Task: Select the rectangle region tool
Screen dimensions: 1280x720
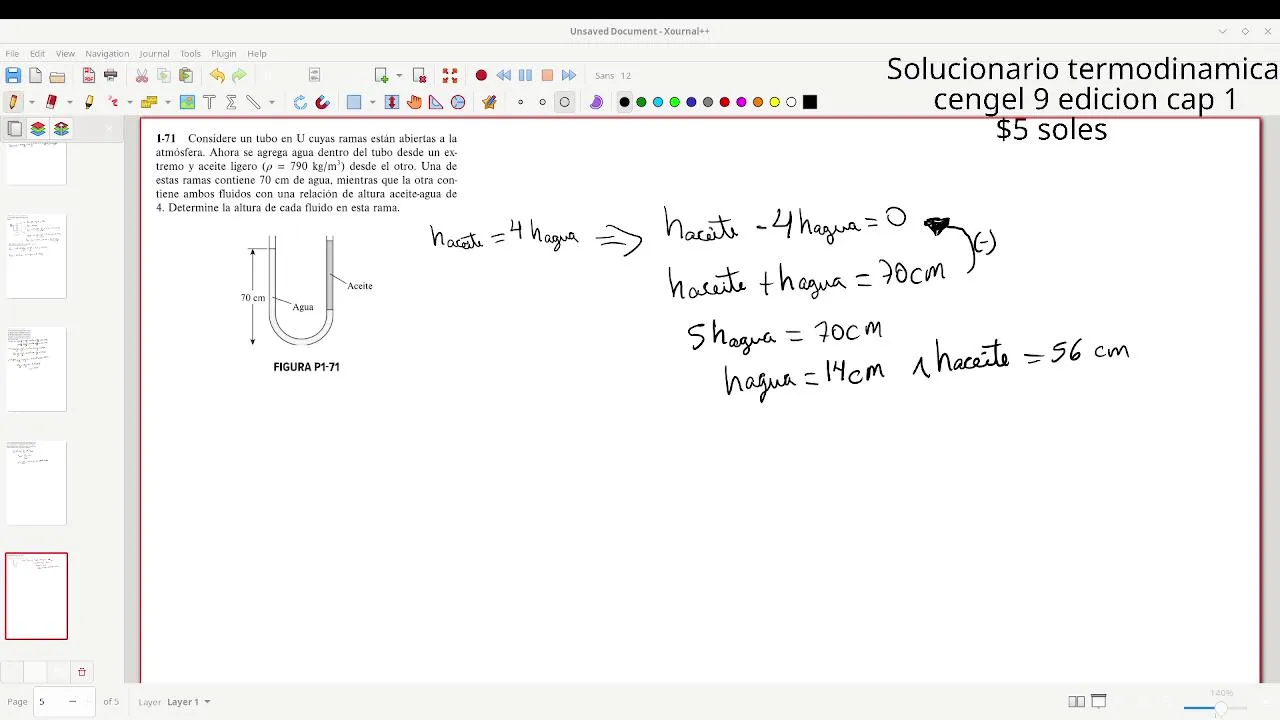Action: point(354,102)
